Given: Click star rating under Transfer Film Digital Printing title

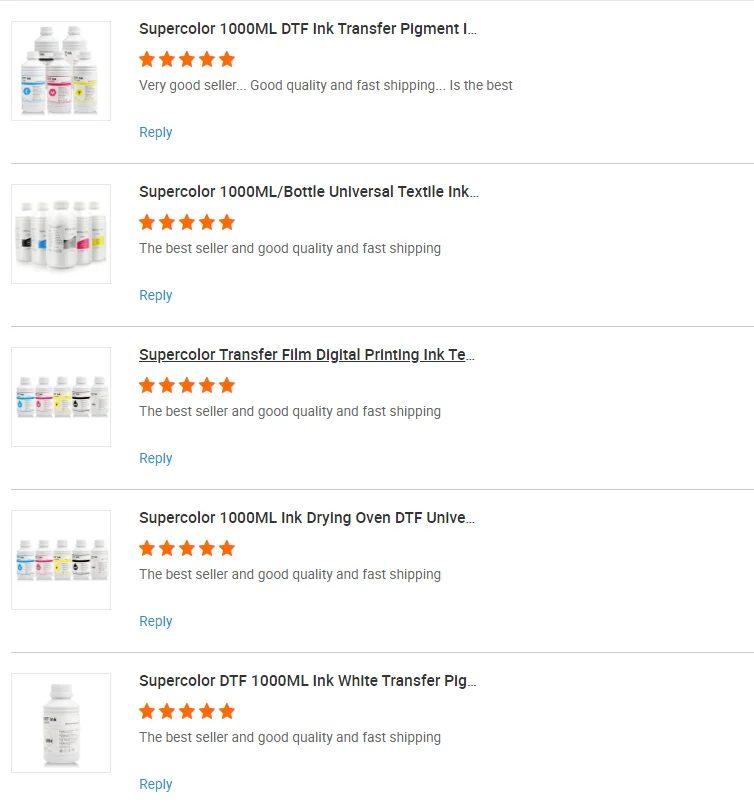Looking at the screenshot, I should click(x=187, y=385).
